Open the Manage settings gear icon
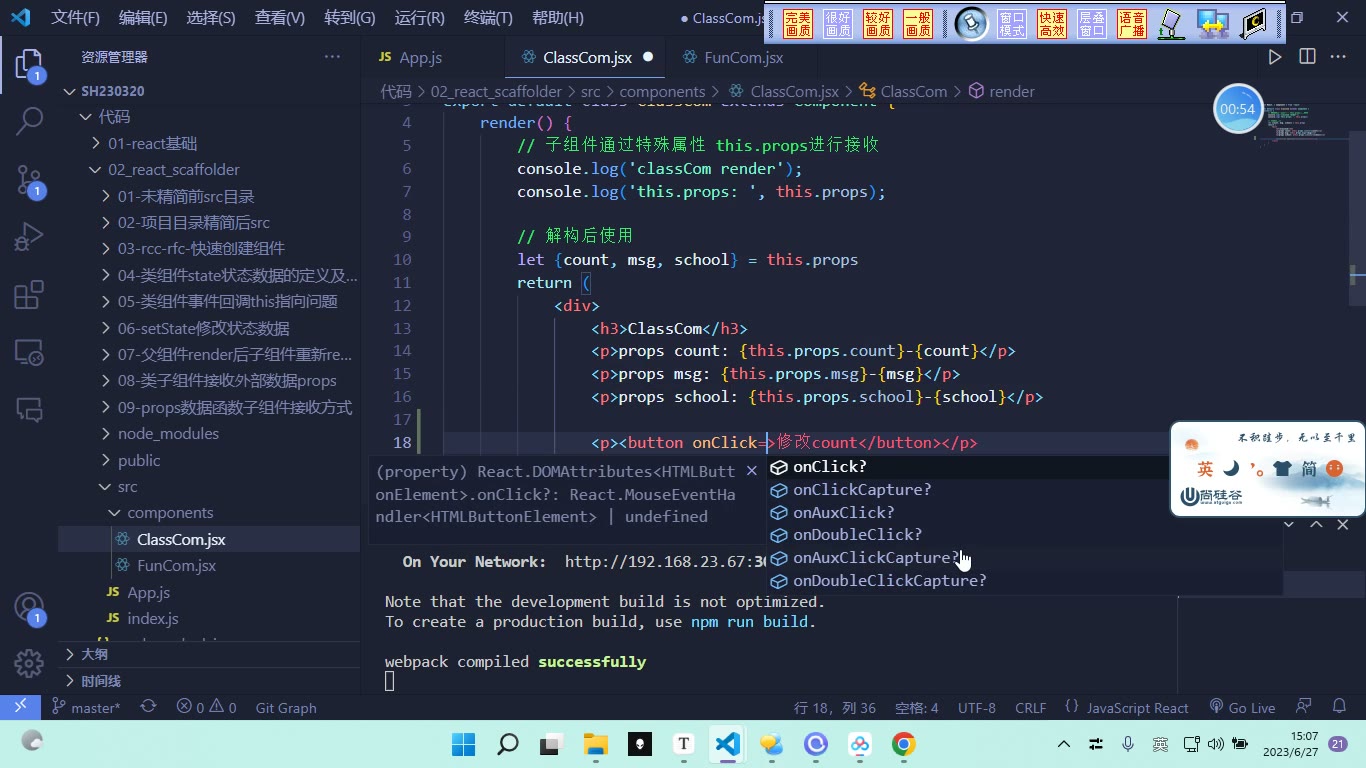 tap(29, 663)
